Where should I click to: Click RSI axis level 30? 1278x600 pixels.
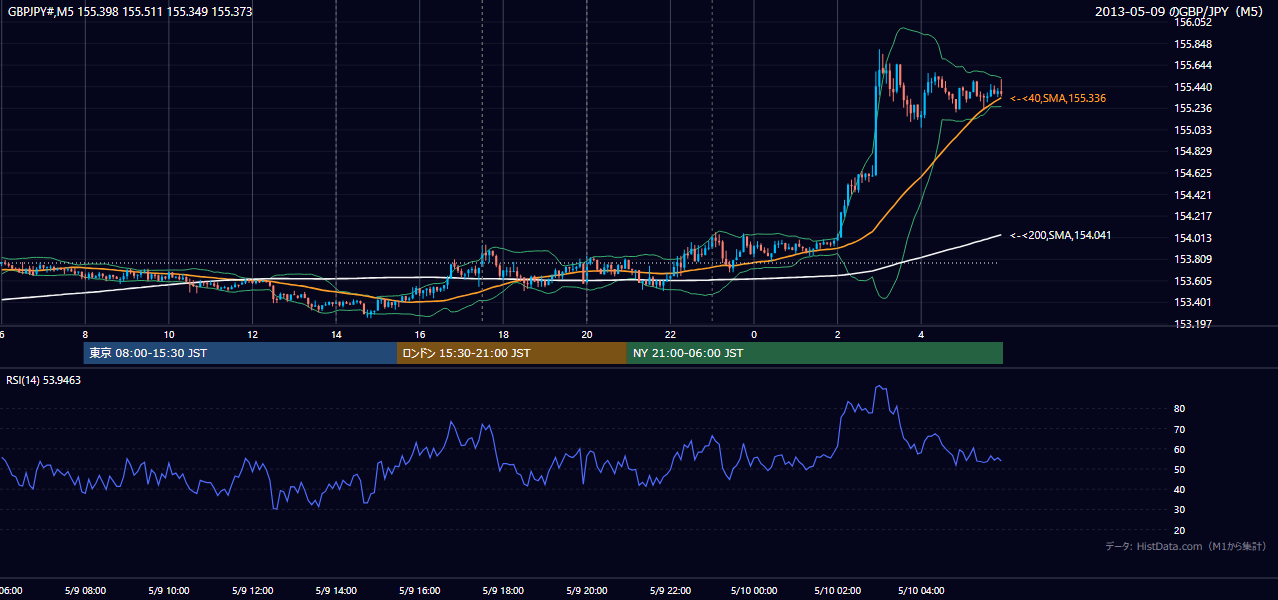click(1180, 510)
